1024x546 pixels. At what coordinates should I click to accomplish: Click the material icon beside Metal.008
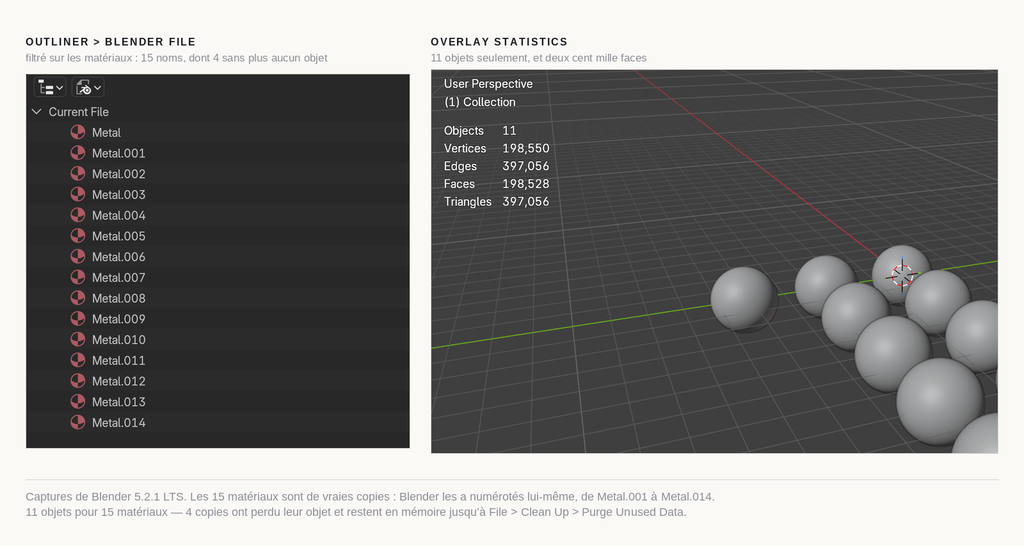[78, 298]
